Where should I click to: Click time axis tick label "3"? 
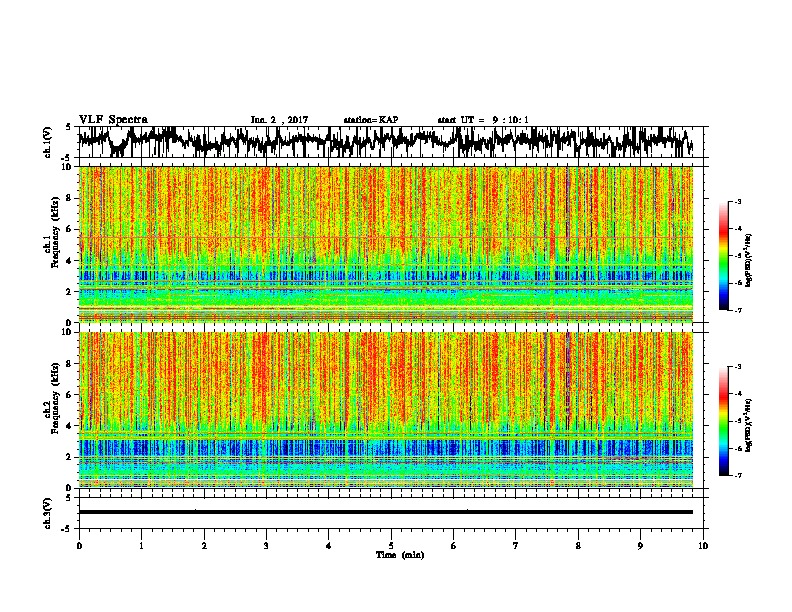click(266, 546)
